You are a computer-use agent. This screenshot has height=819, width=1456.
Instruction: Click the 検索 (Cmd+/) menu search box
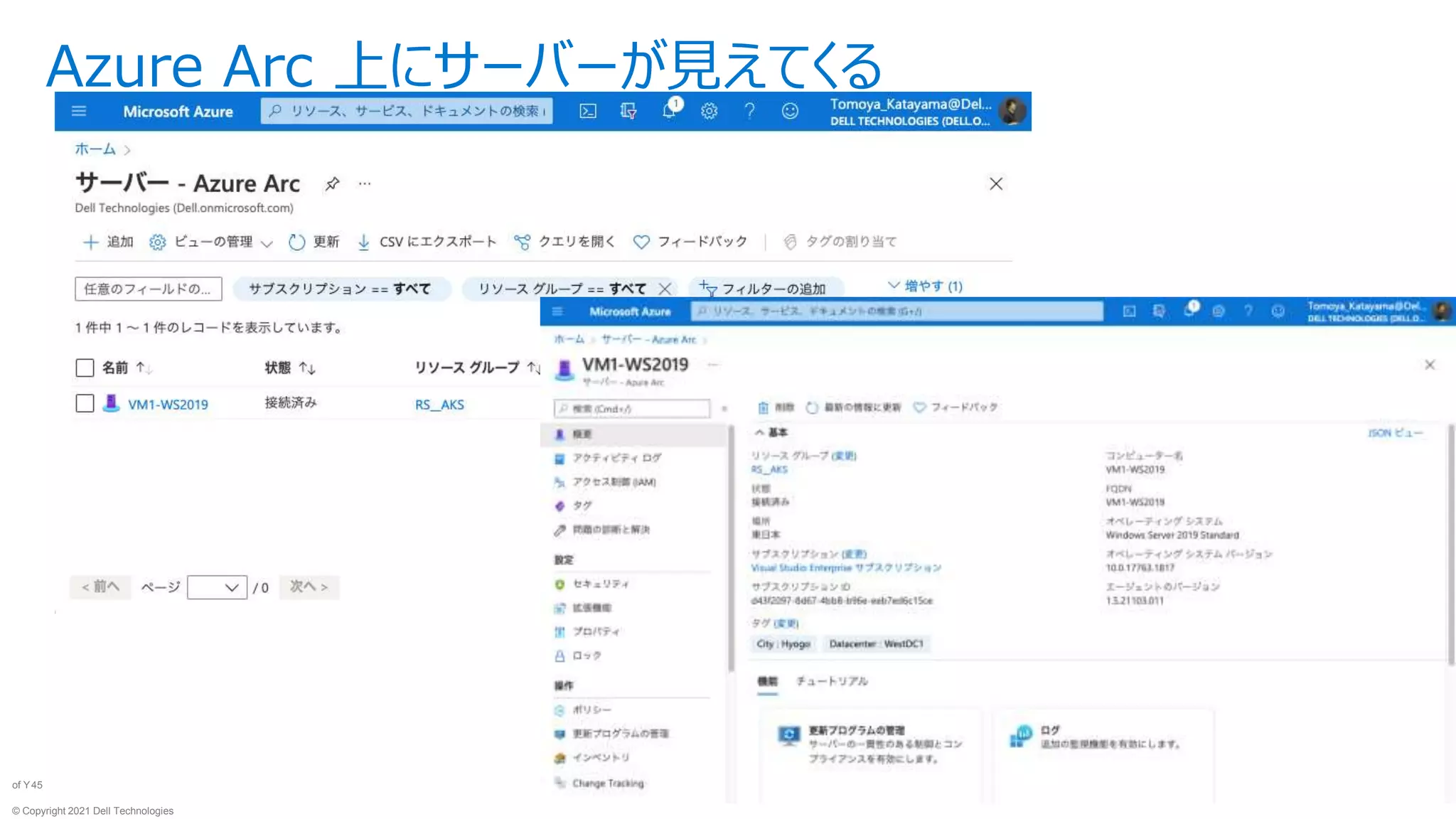pos(632,408)
